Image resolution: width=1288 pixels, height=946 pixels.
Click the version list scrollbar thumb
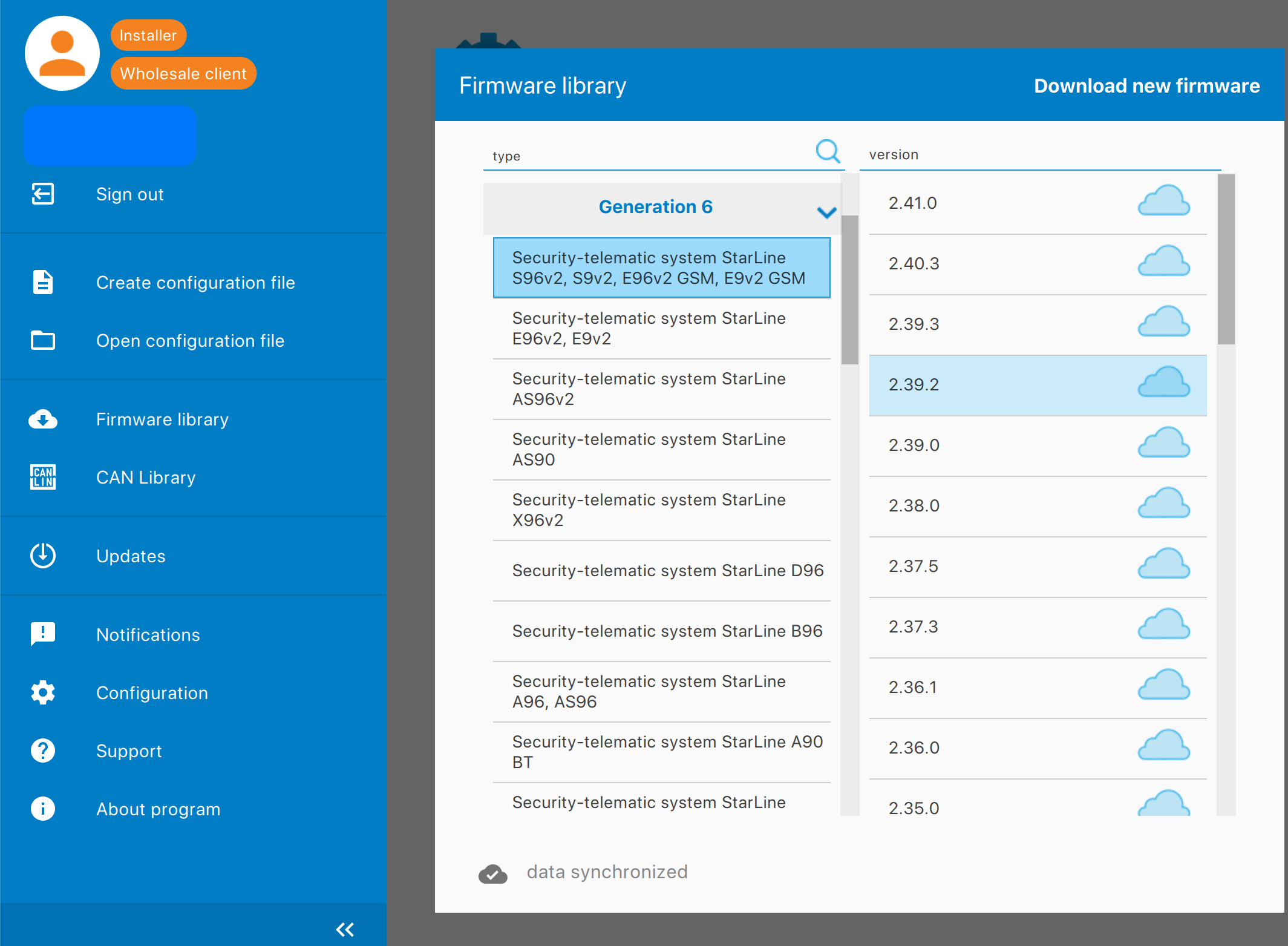[1226, 260]
